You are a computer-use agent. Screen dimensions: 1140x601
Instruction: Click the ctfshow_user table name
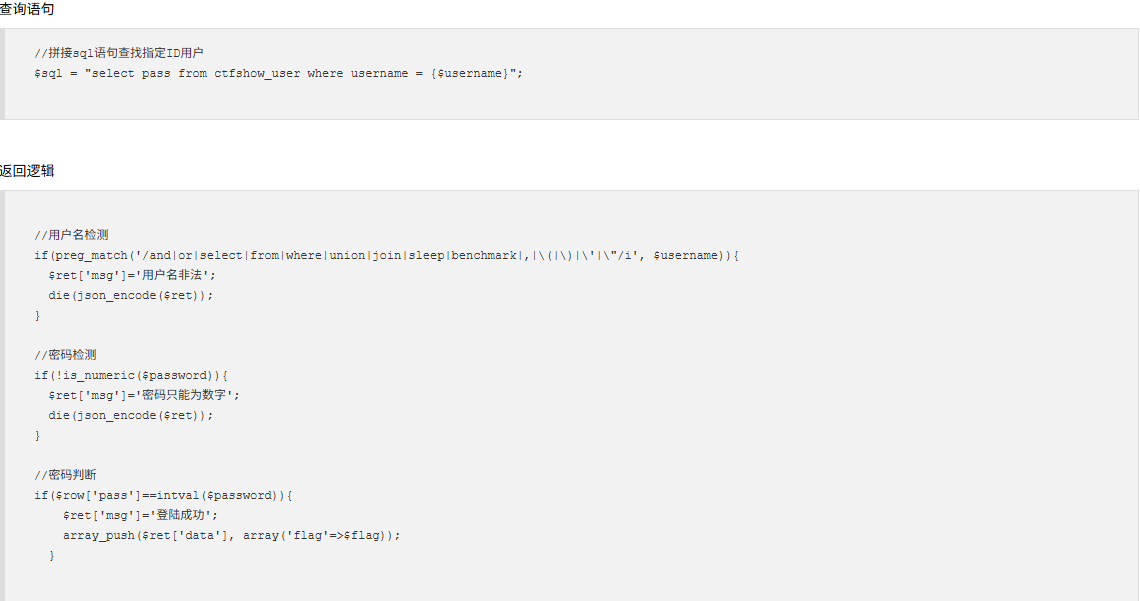point(257,74)
